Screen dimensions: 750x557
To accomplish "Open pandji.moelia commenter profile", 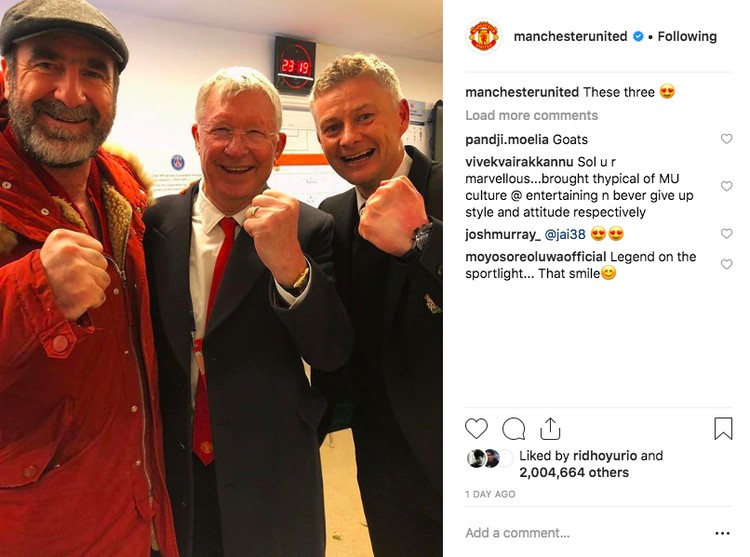I will 507,139.
